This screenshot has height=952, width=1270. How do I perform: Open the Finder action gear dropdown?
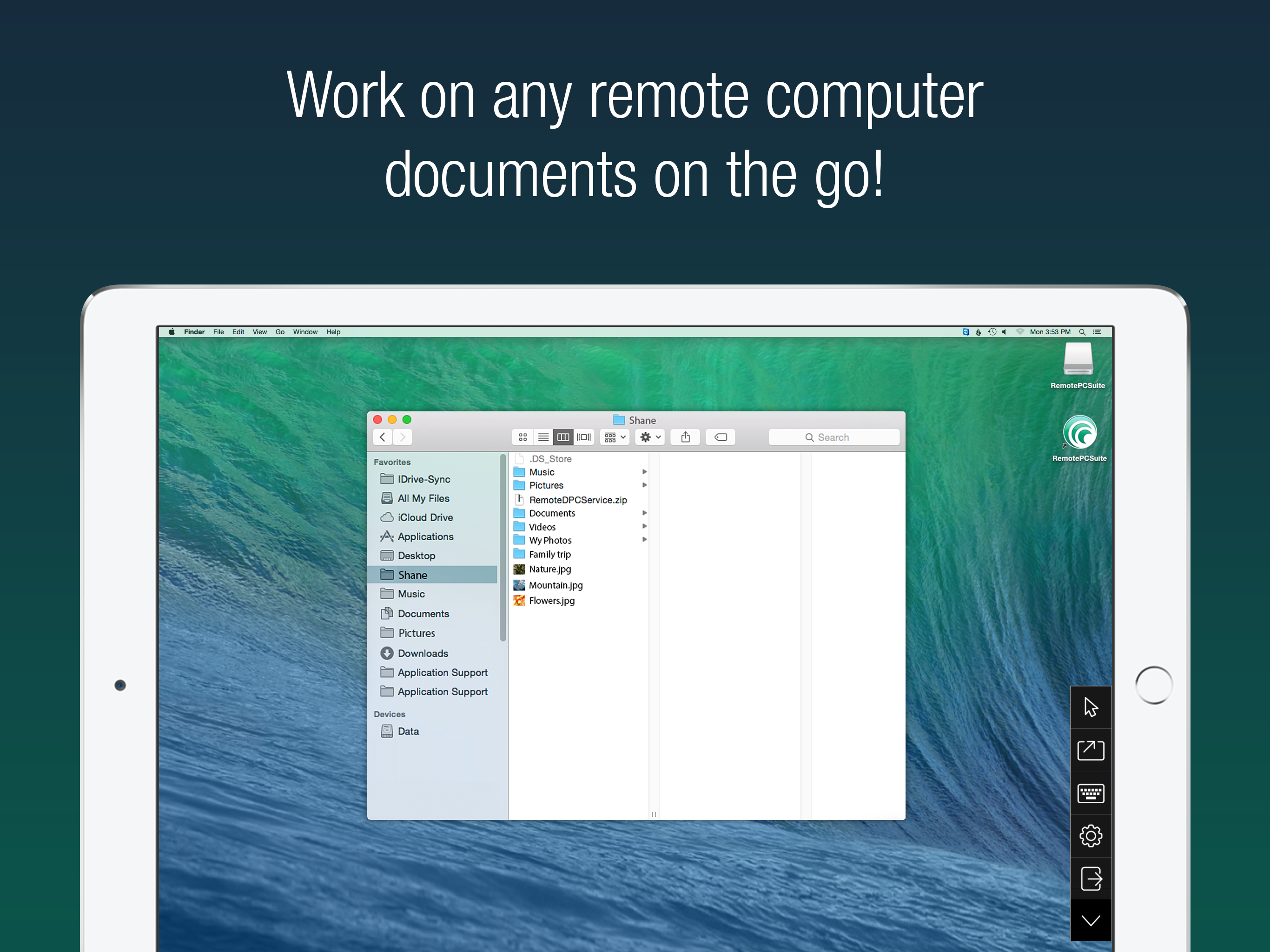[650, 437]
